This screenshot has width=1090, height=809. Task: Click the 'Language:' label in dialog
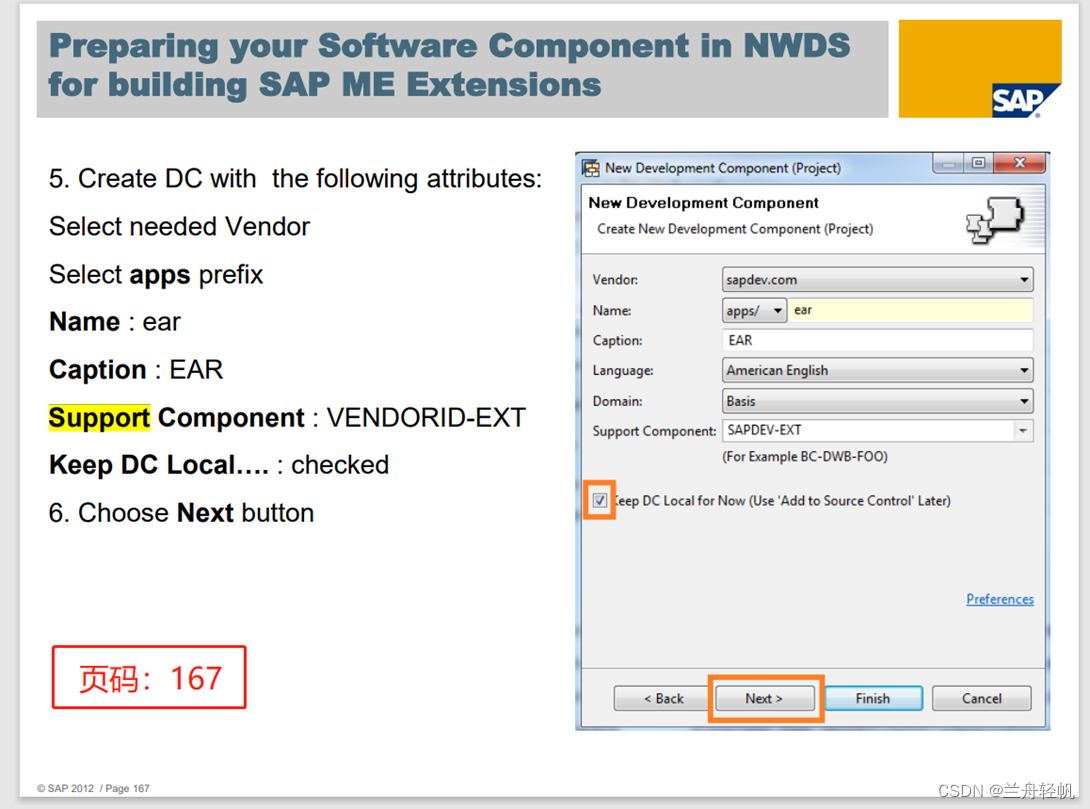(623, 370)
